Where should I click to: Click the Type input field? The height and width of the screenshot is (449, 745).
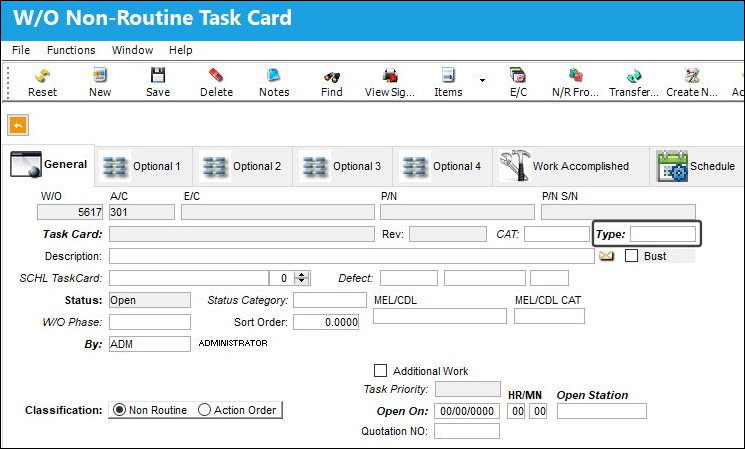point(663,234)
